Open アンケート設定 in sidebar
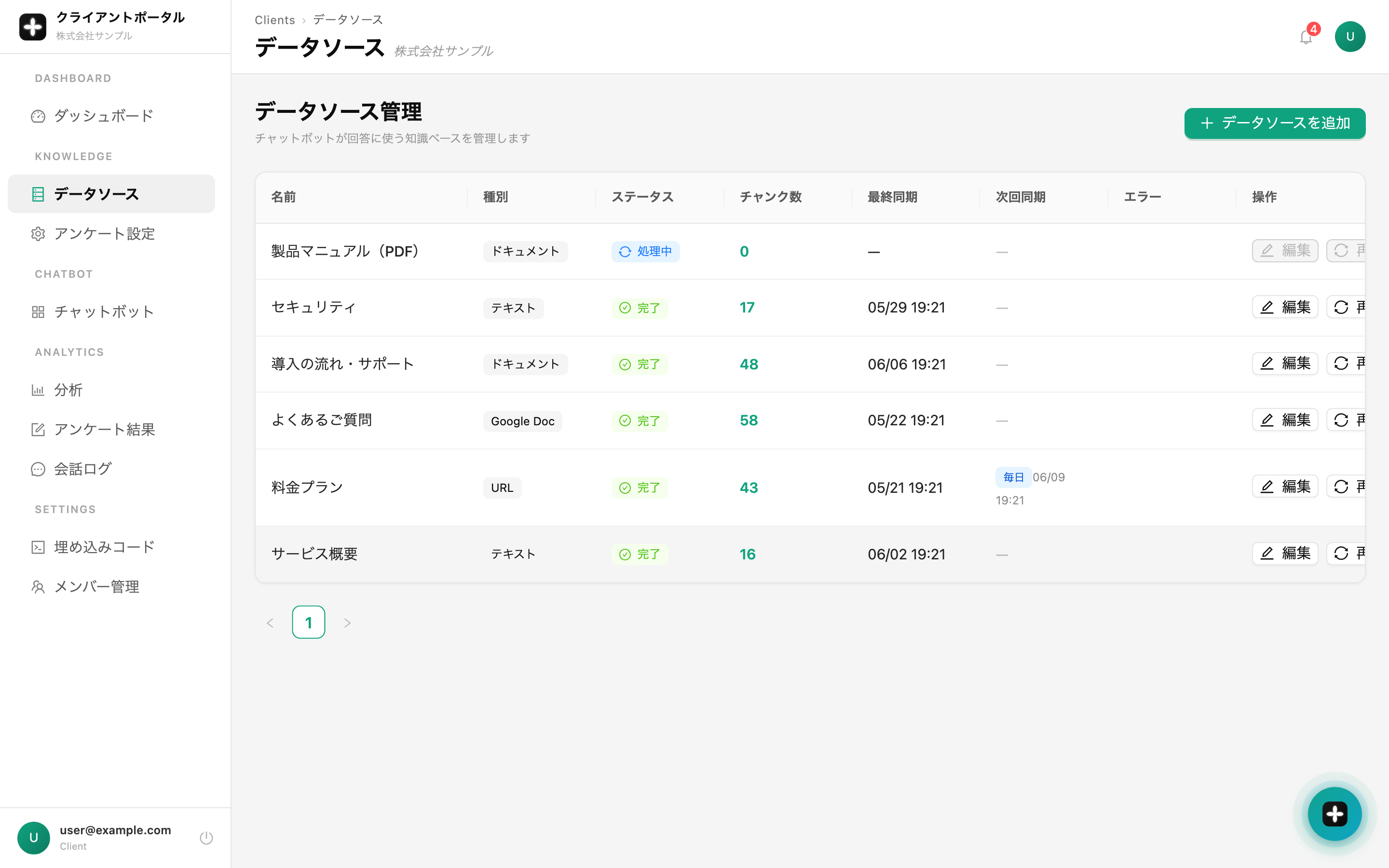 pos(111,234)
